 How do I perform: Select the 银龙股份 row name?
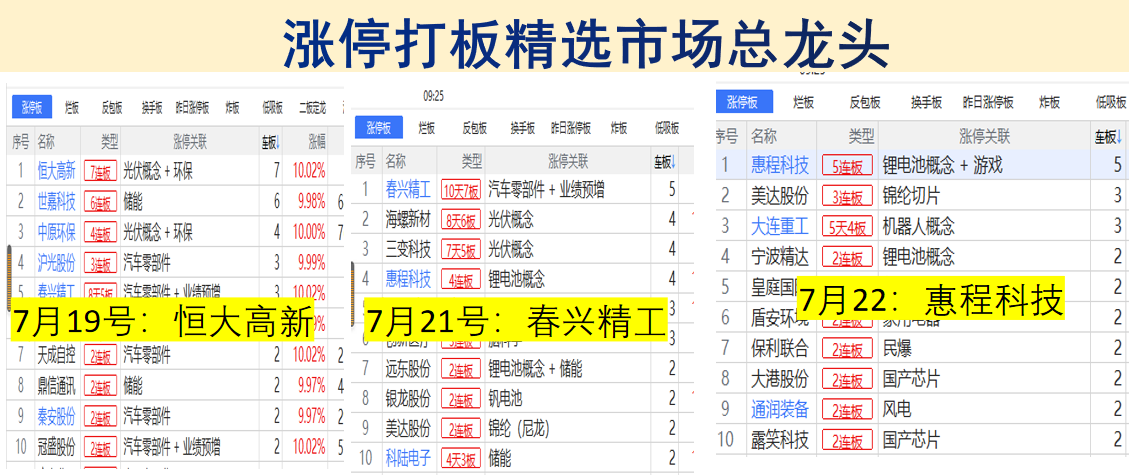click(x=408, y=398)
